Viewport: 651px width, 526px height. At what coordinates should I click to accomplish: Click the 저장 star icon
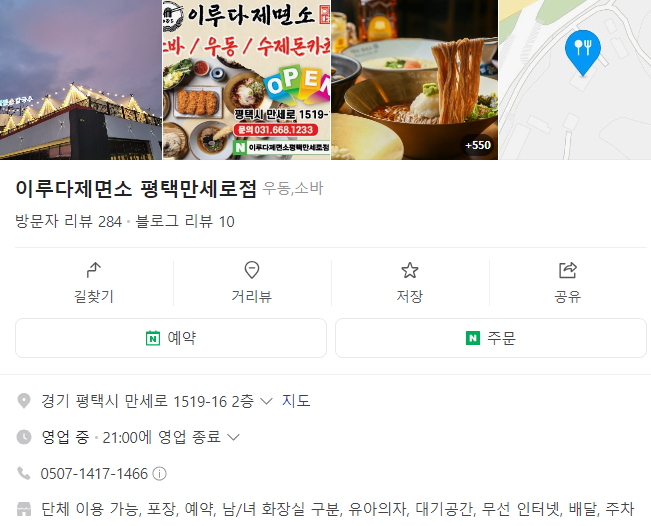pyautogui.click(x=410, y=270)
